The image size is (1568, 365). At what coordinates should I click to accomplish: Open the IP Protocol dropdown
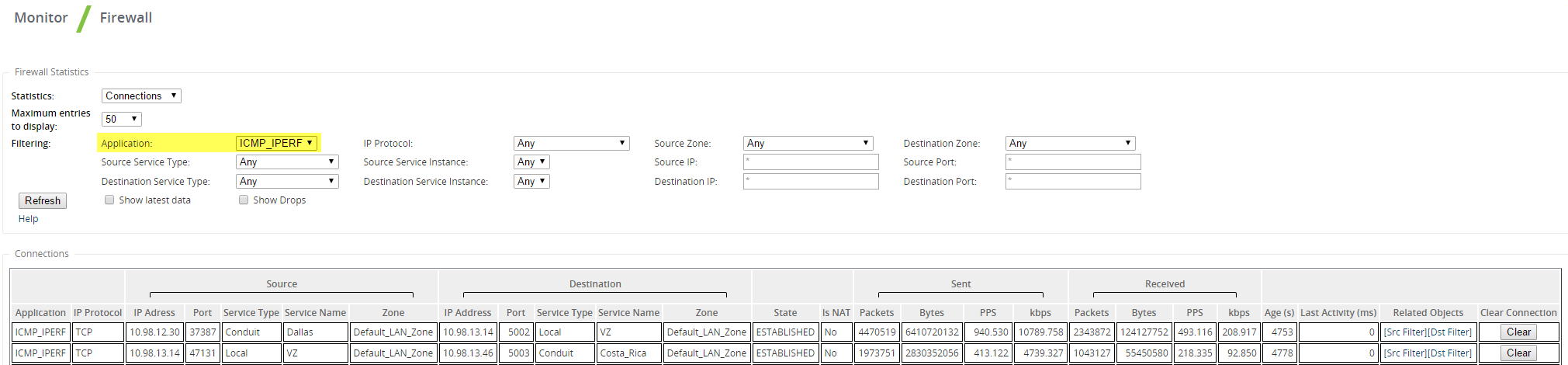coord(571,143)
